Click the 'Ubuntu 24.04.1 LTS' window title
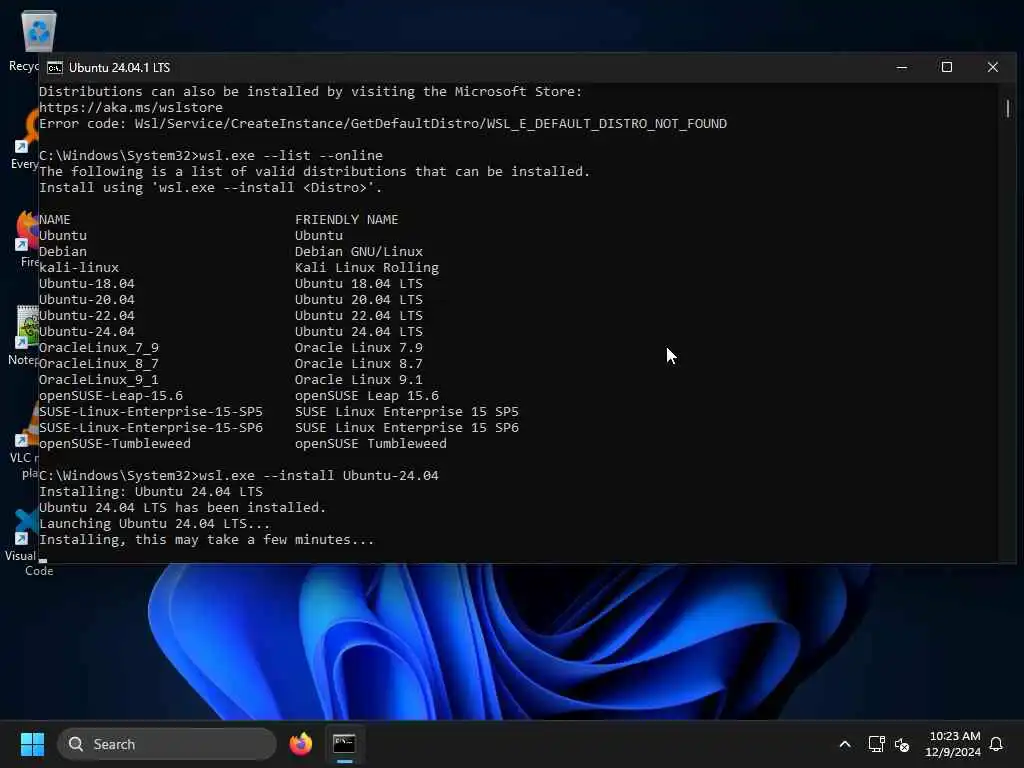1024x768 pixels. 120,67
